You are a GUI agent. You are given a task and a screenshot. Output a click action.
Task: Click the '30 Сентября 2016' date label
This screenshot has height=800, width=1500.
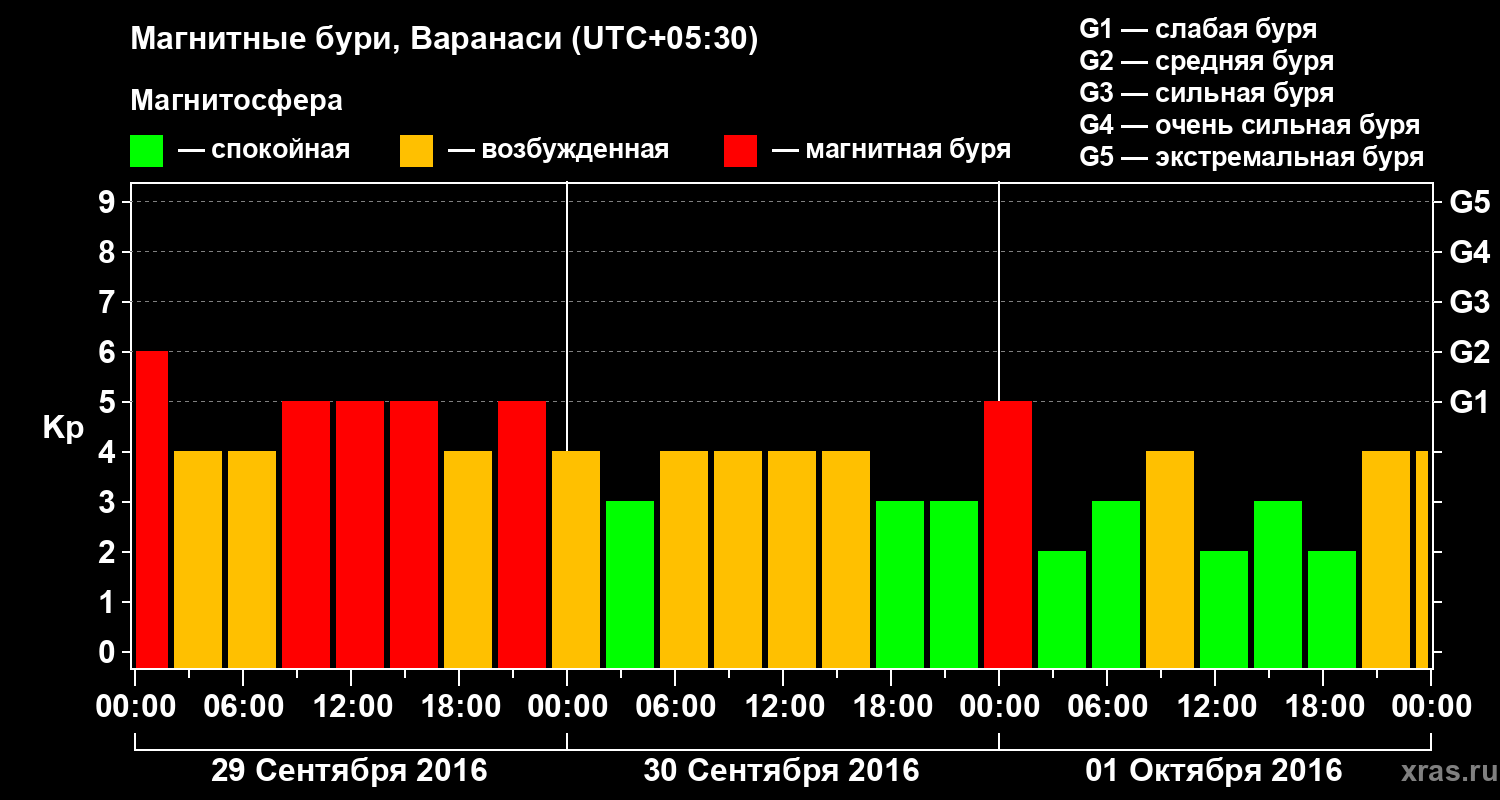pyautogui.click(x=781, y=771)
